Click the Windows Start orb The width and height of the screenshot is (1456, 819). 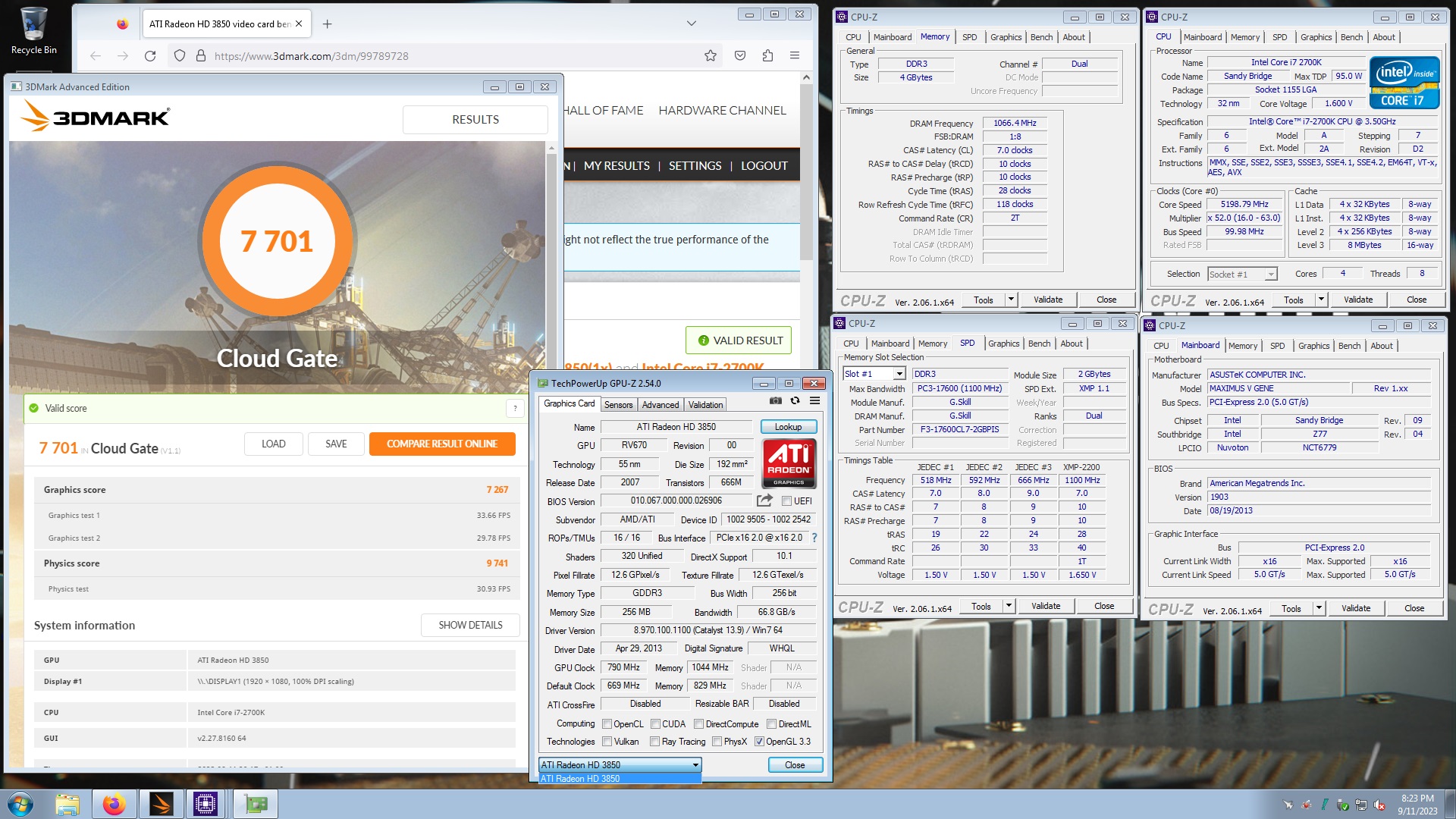(20, 804)
